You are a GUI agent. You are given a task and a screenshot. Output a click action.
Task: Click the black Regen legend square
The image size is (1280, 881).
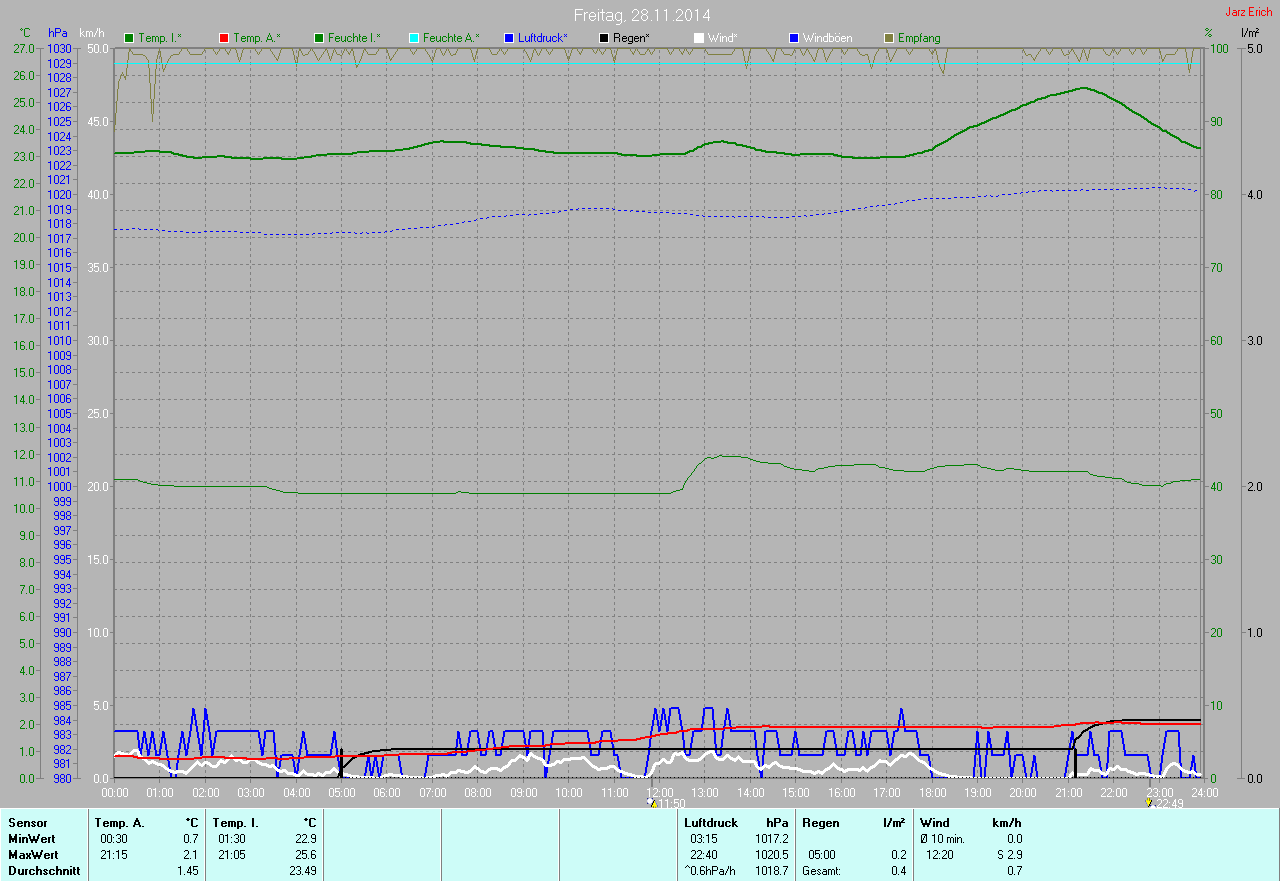604,38
